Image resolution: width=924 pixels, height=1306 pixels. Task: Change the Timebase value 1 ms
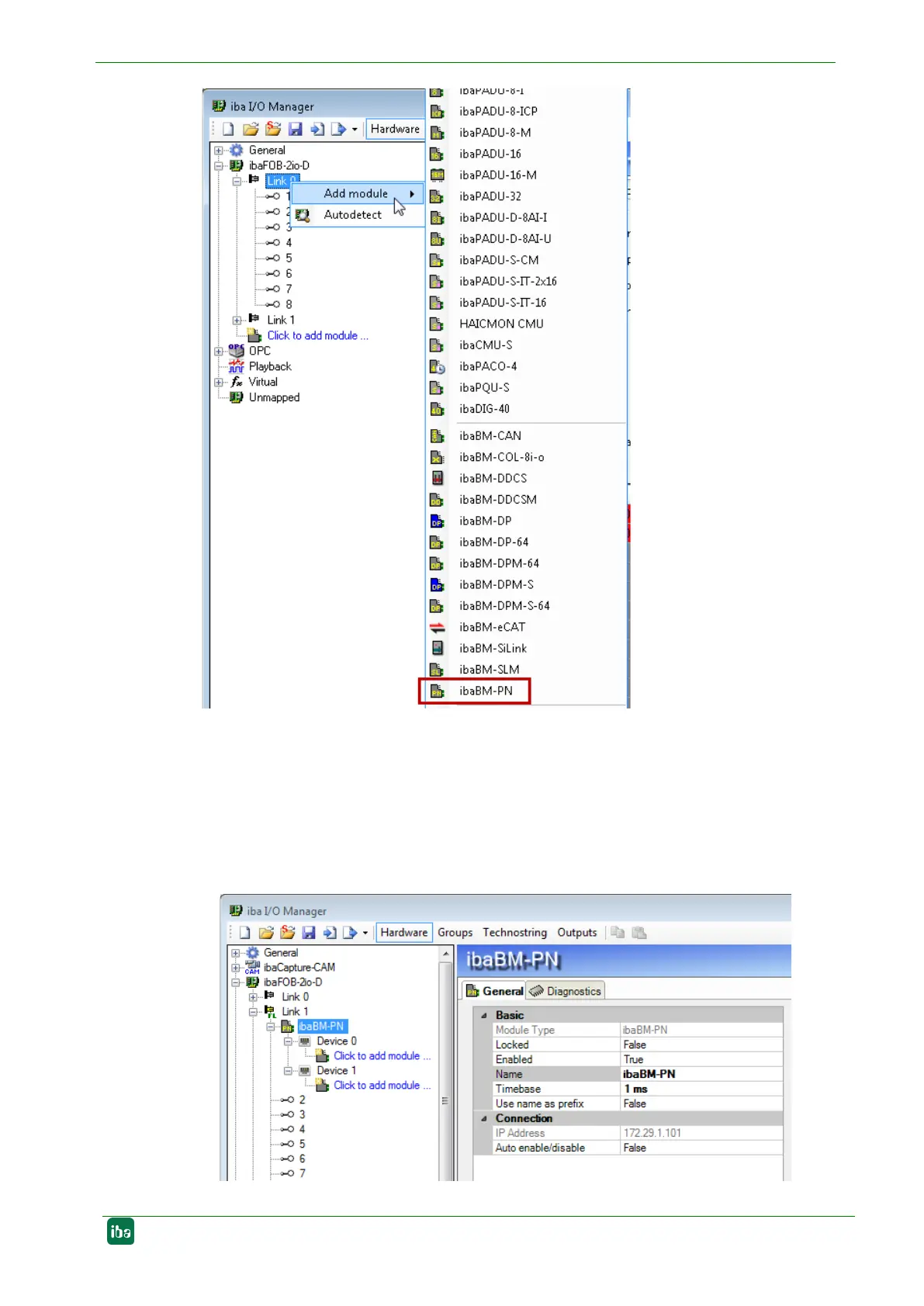click(701, 1089)
